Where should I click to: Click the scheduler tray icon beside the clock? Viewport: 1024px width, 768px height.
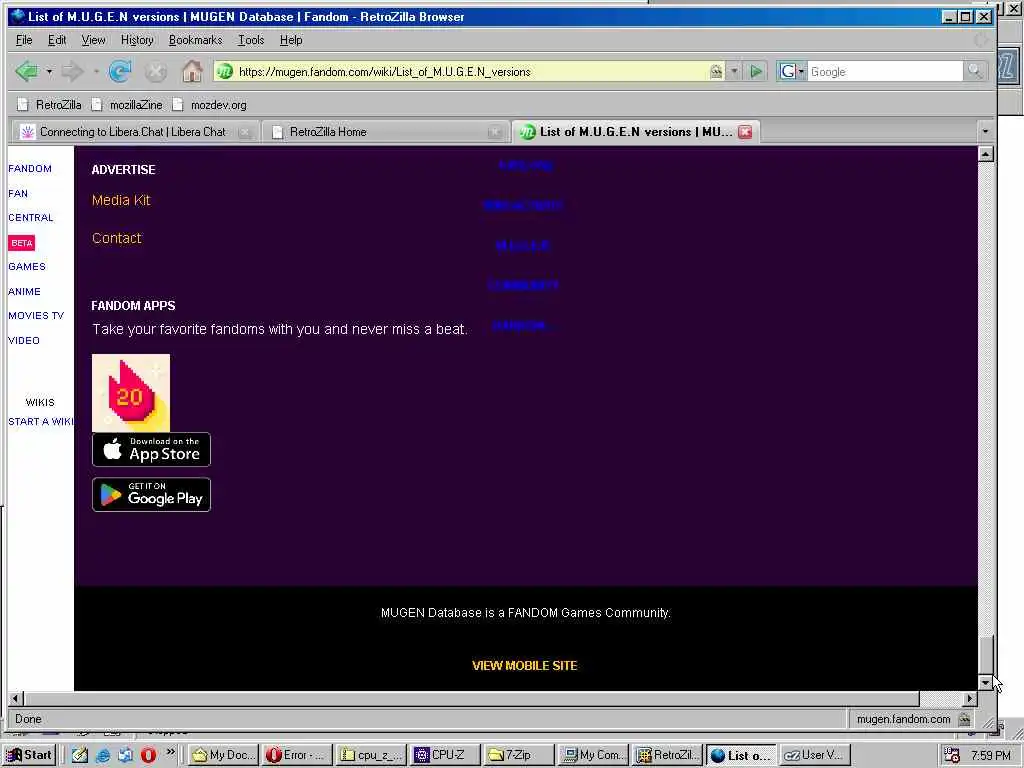[x=952, y=755]
